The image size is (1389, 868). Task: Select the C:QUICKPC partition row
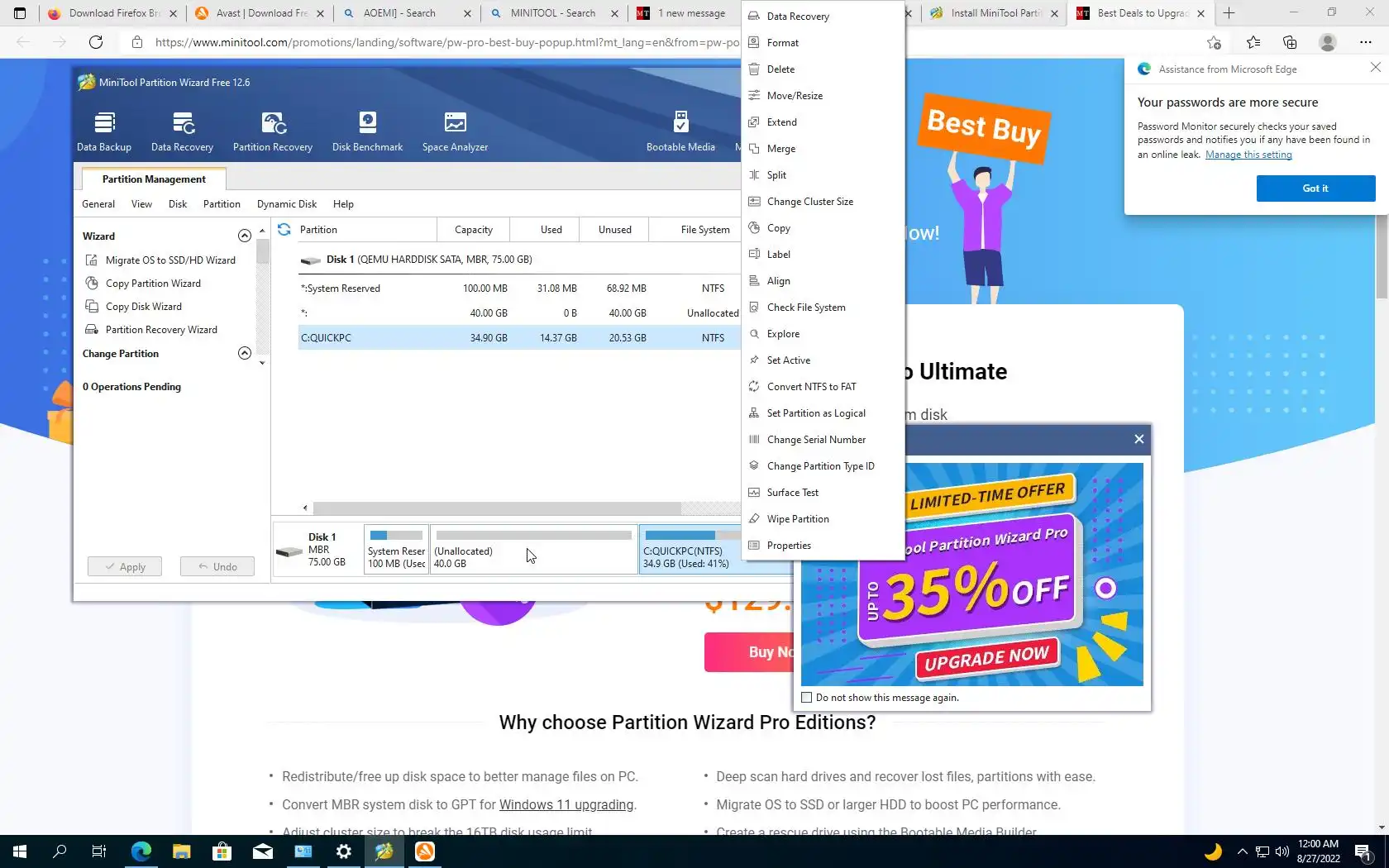(x=519, y=337)
